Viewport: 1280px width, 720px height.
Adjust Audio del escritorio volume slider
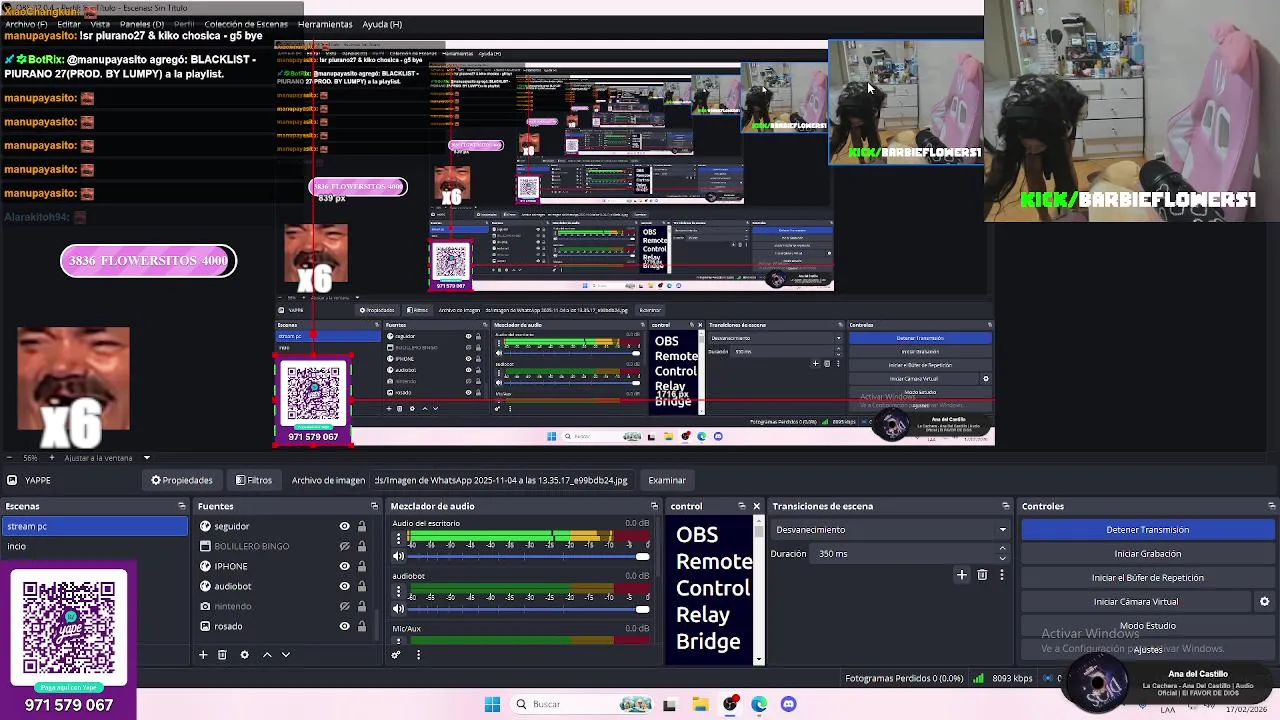tap(529, 557)
